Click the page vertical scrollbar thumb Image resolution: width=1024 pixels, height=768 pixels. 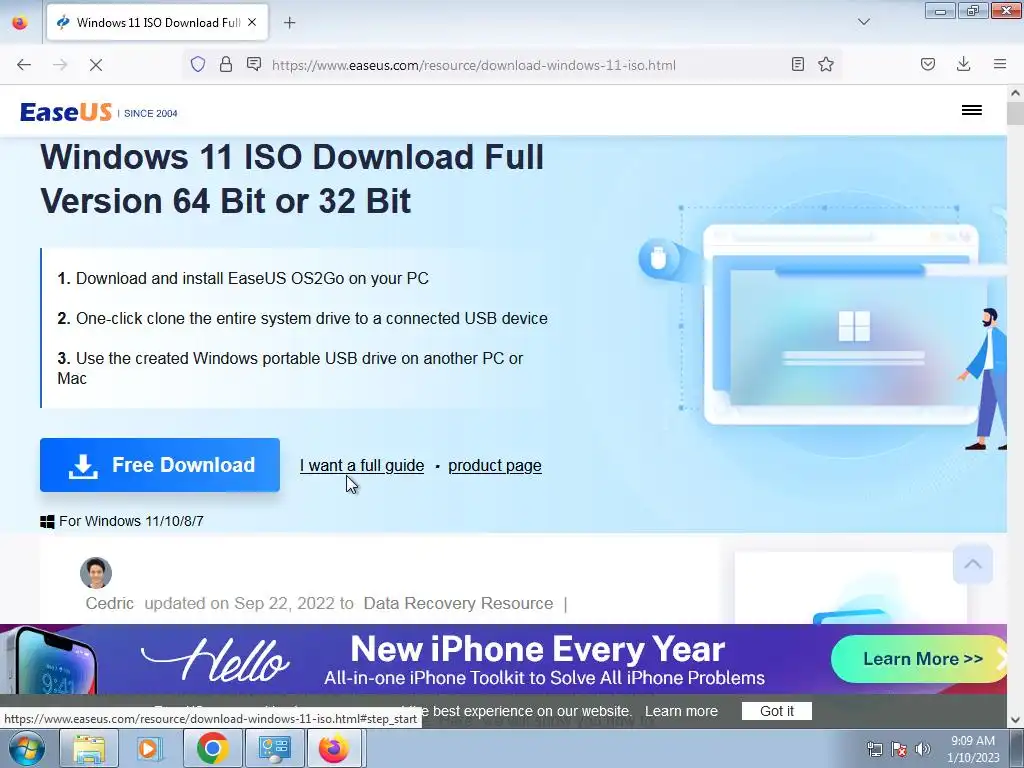1016,112
